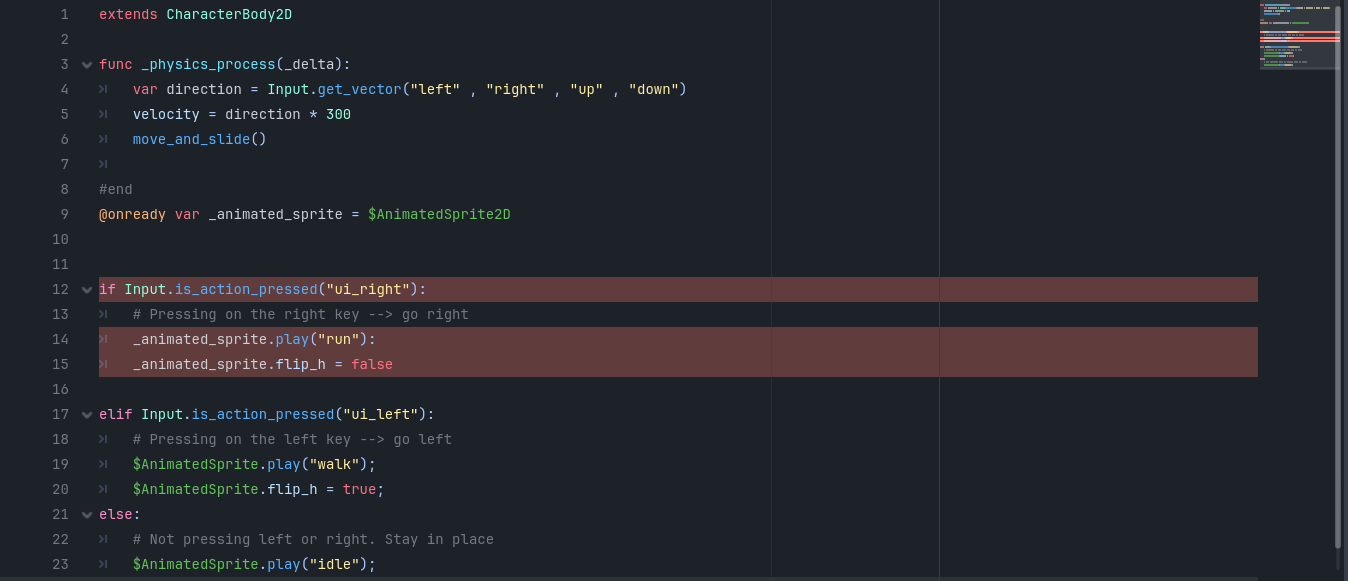1348x581 pixels.
Task: Click the false value on line 15
Action: 372,365
